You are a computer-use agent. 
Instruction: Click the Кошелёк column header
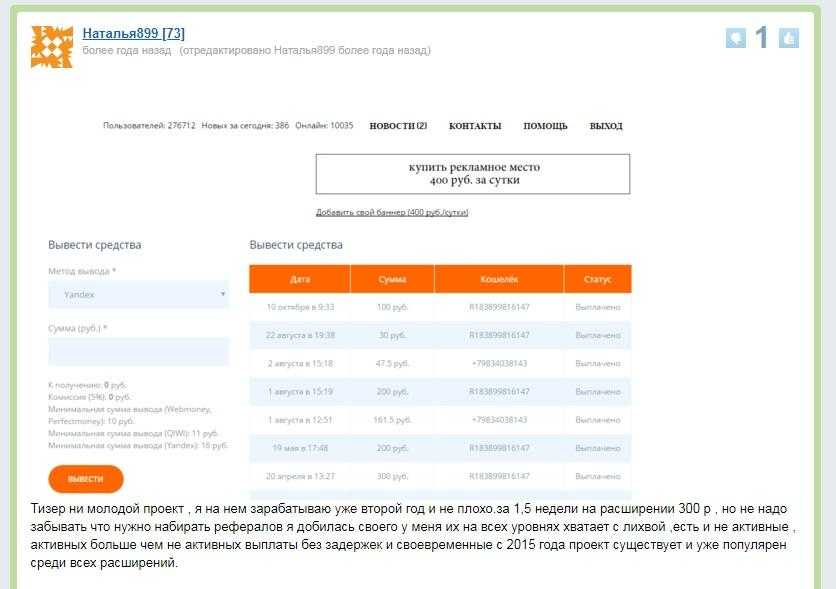tap(498, 279)
